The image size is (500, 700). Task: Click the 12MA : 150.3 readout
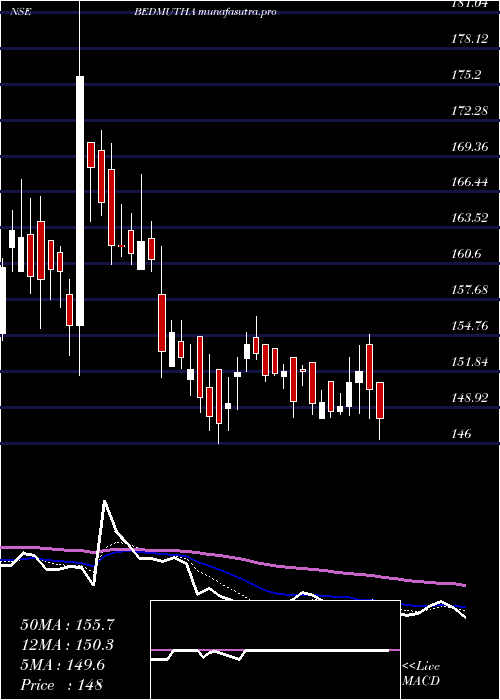pos(67,645)
